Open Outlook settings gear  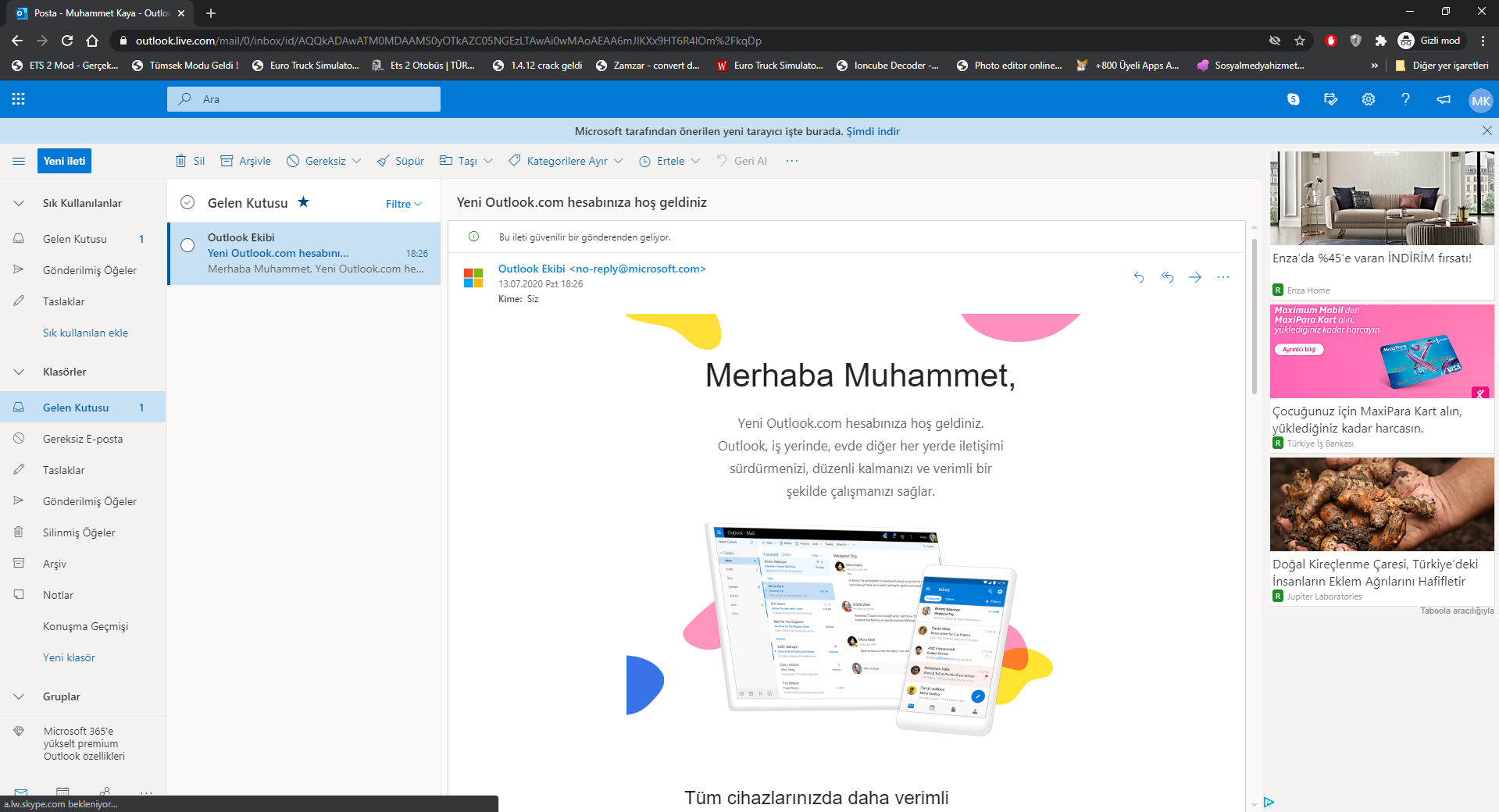[1369, 99]
